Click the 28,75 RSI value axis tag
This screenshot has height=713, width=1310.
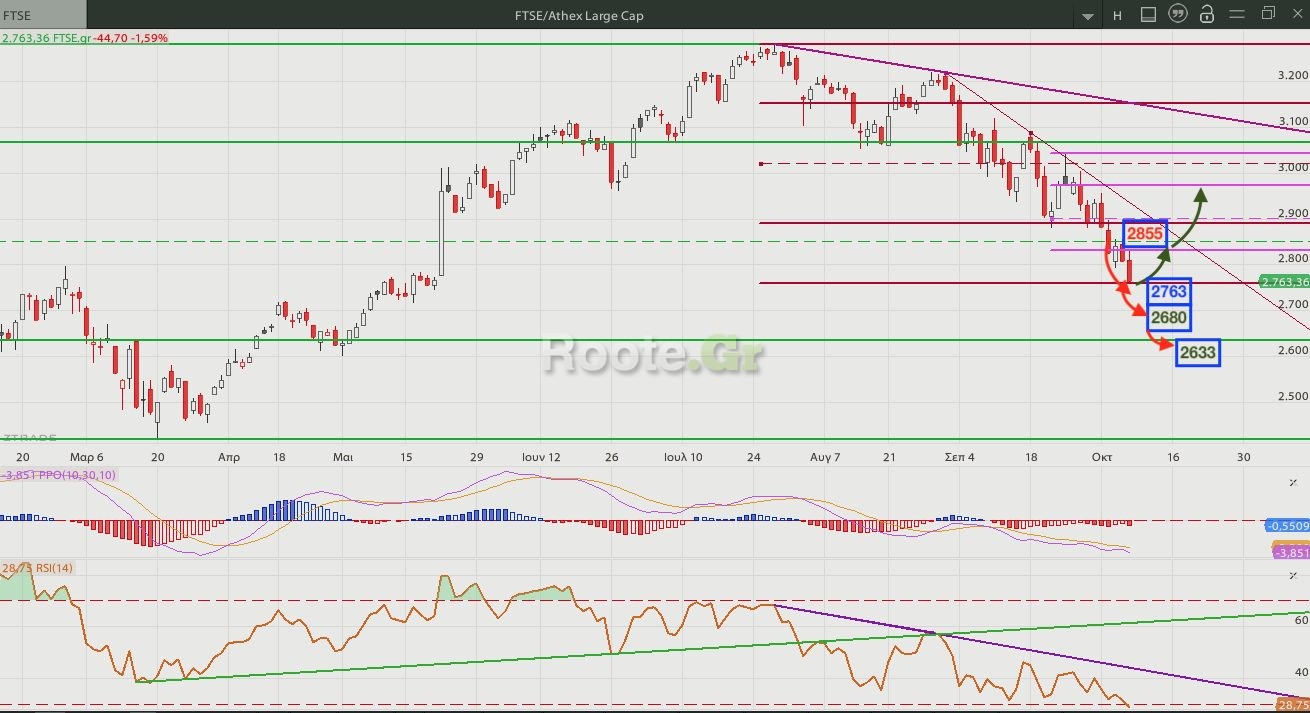tap(1294, 704)
